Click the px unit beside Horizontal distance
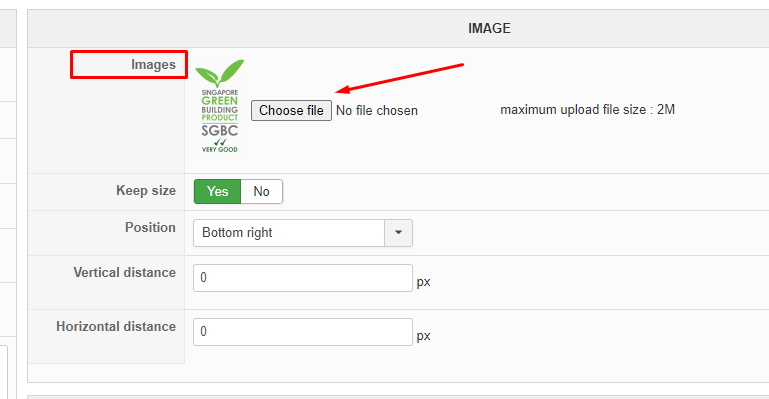Viewport: 769px width, 399px height. pyautogui.click(x=423, y=336)
